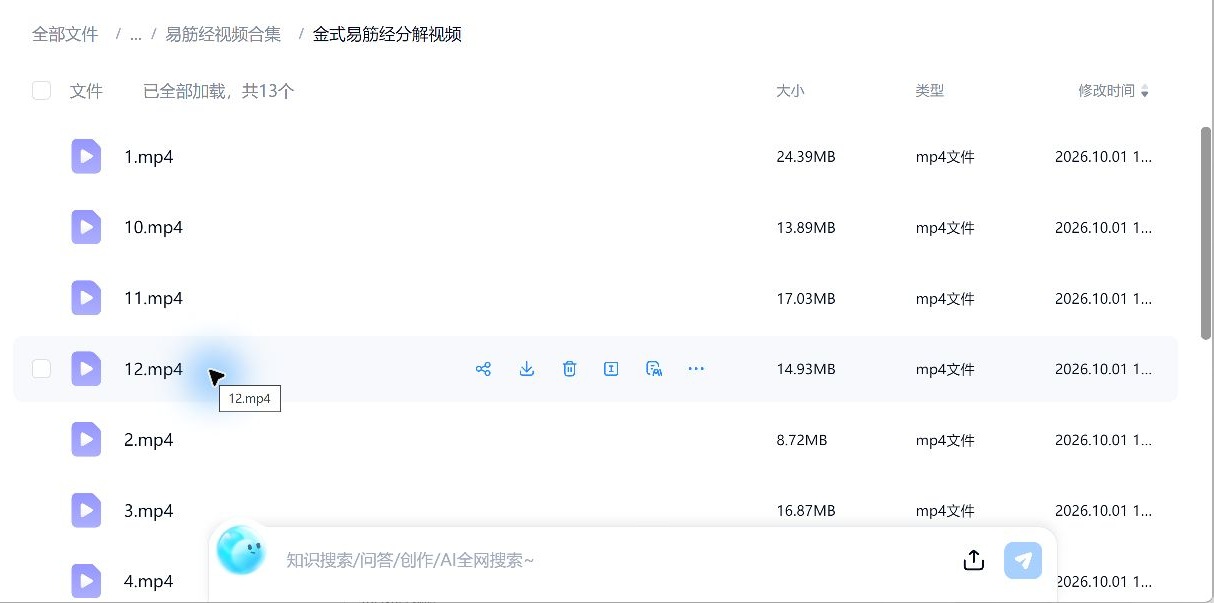The height and width of the screenshot is (603, 1214).
Task: Click the 16.87MB size value
Action: pos(805,511)
